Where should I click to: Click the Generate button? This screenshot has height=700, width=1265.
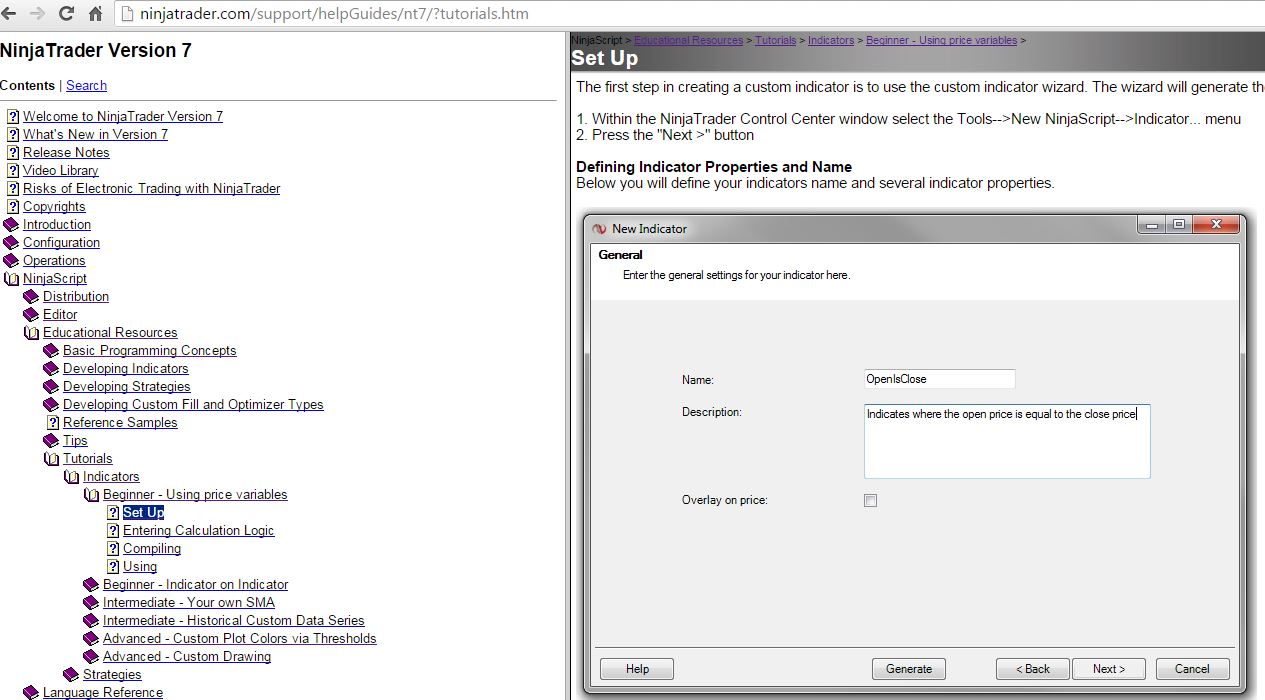pos(909,669)
